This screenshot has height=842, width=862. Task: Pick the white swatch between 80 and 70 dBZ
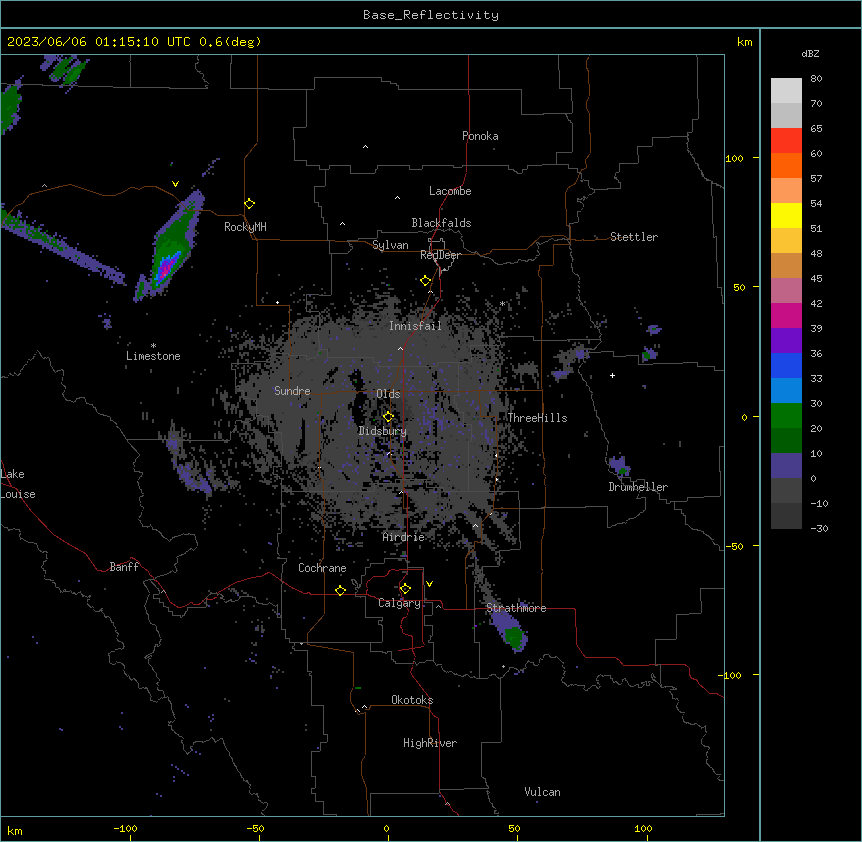click(786, 91)
